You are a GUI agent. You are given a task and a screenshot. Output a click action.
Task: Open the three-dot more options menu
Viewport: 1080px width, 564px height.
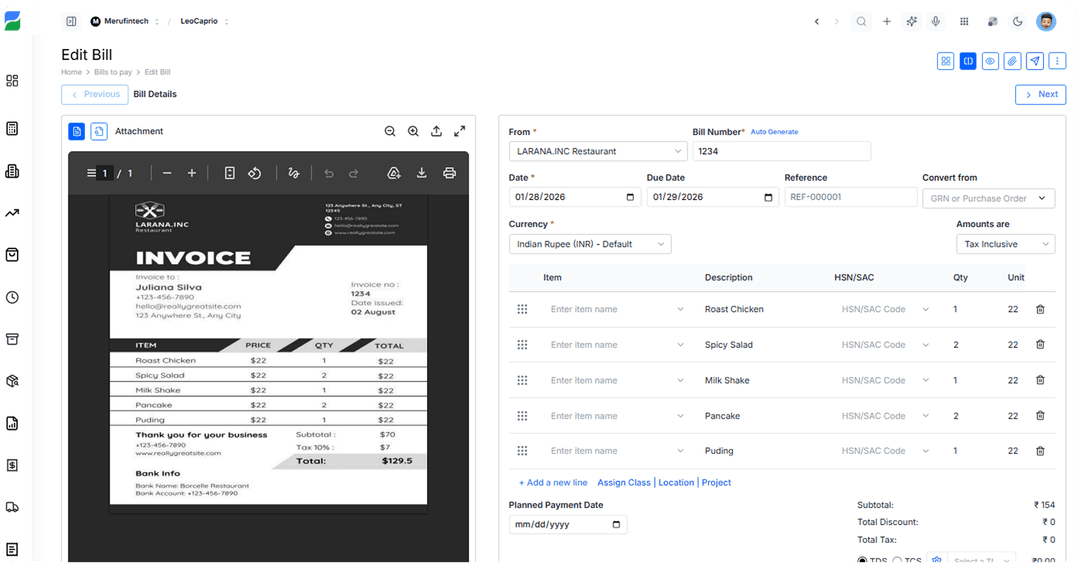pos(1057,61)
